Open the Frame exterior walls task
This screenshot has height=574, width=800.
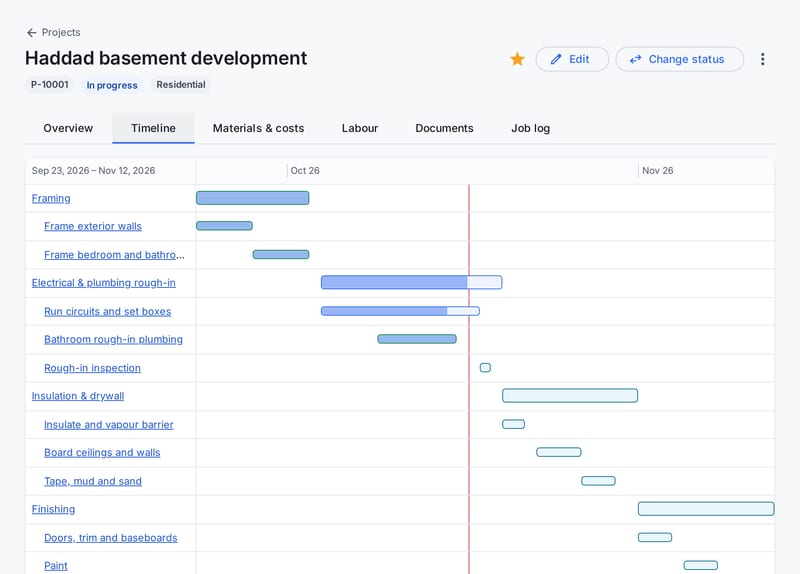pyautogui.click(x=93, y=226)
